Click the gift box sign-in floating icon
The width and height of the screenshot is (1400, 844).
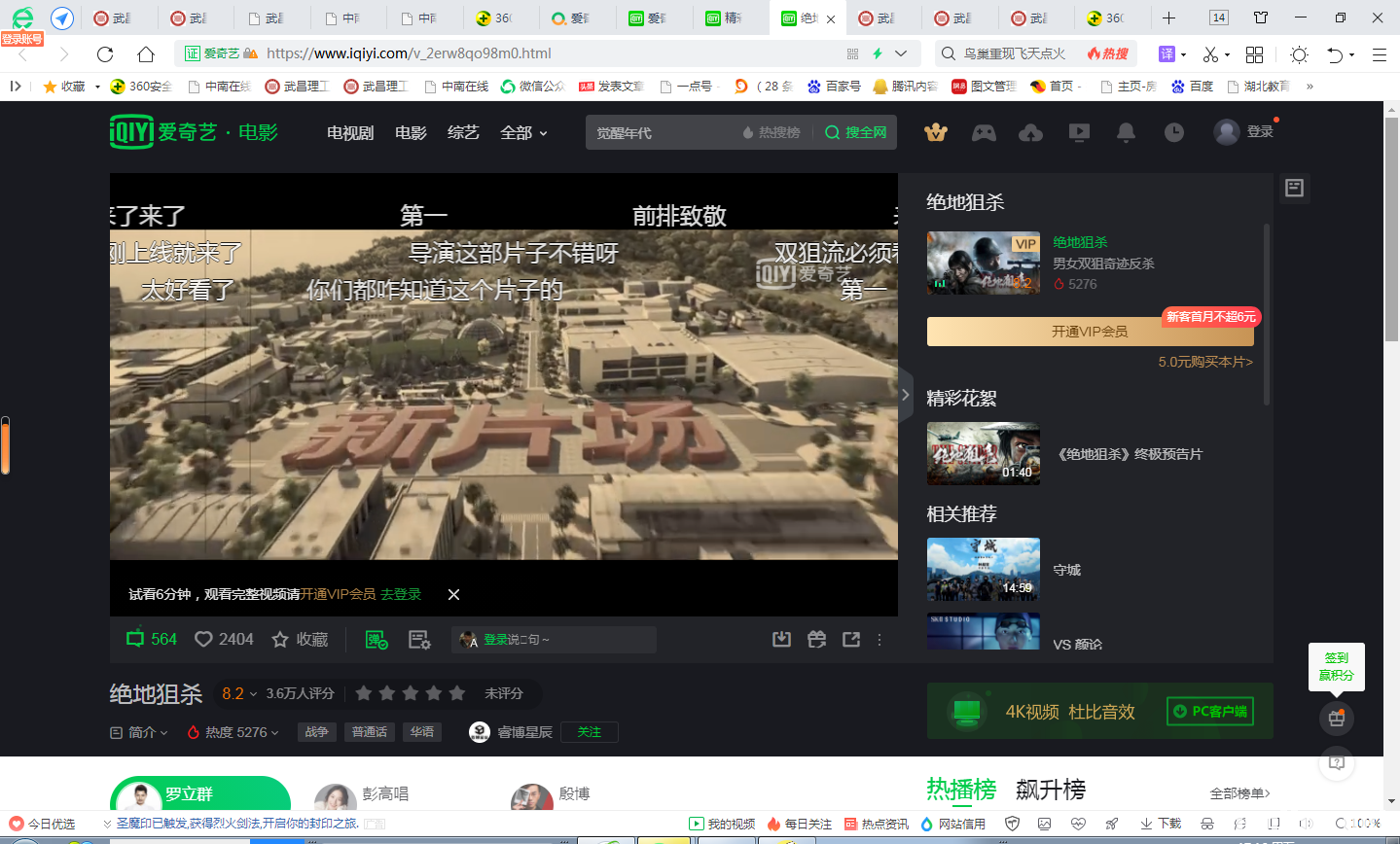tap(1337, 718)
